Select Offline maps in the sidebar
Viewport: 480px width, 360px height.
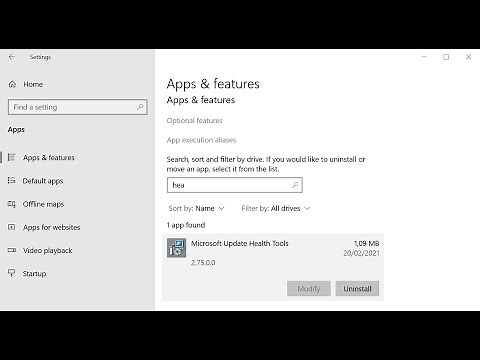click(x=43, y=204)
